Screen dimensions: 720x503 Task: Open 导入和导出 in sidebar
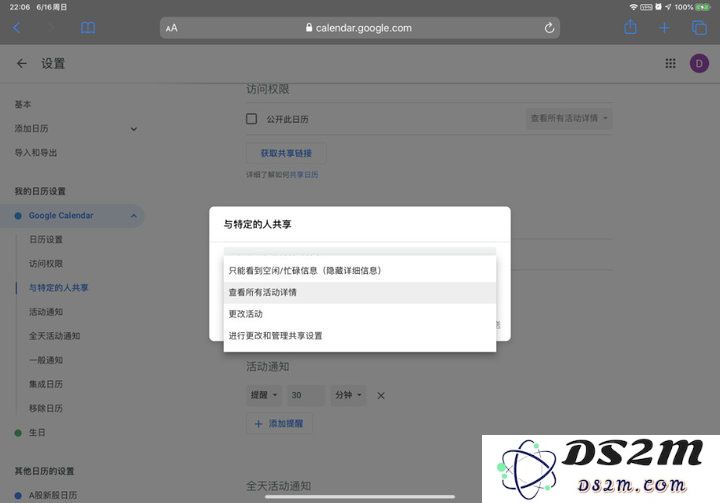(36, 153)
